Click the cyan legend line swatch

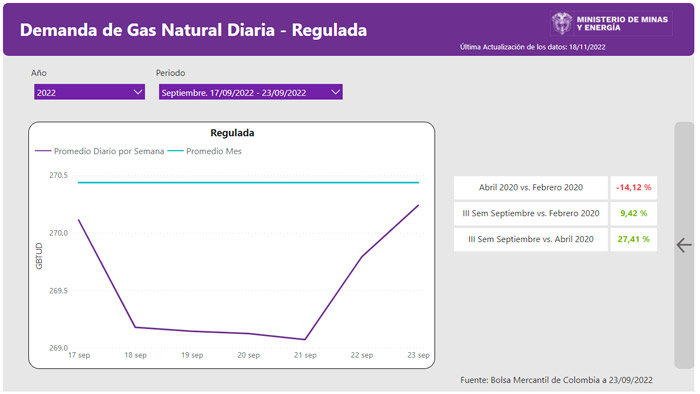175,151
